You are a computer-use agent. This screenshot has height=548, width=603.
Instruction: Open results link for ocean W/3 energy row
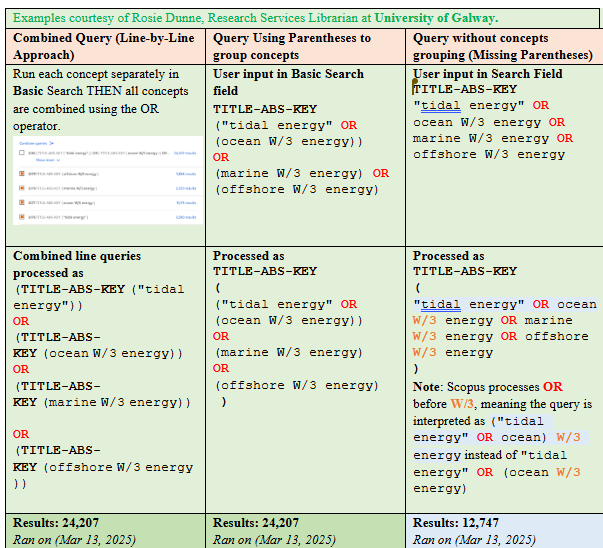point(185,202)
